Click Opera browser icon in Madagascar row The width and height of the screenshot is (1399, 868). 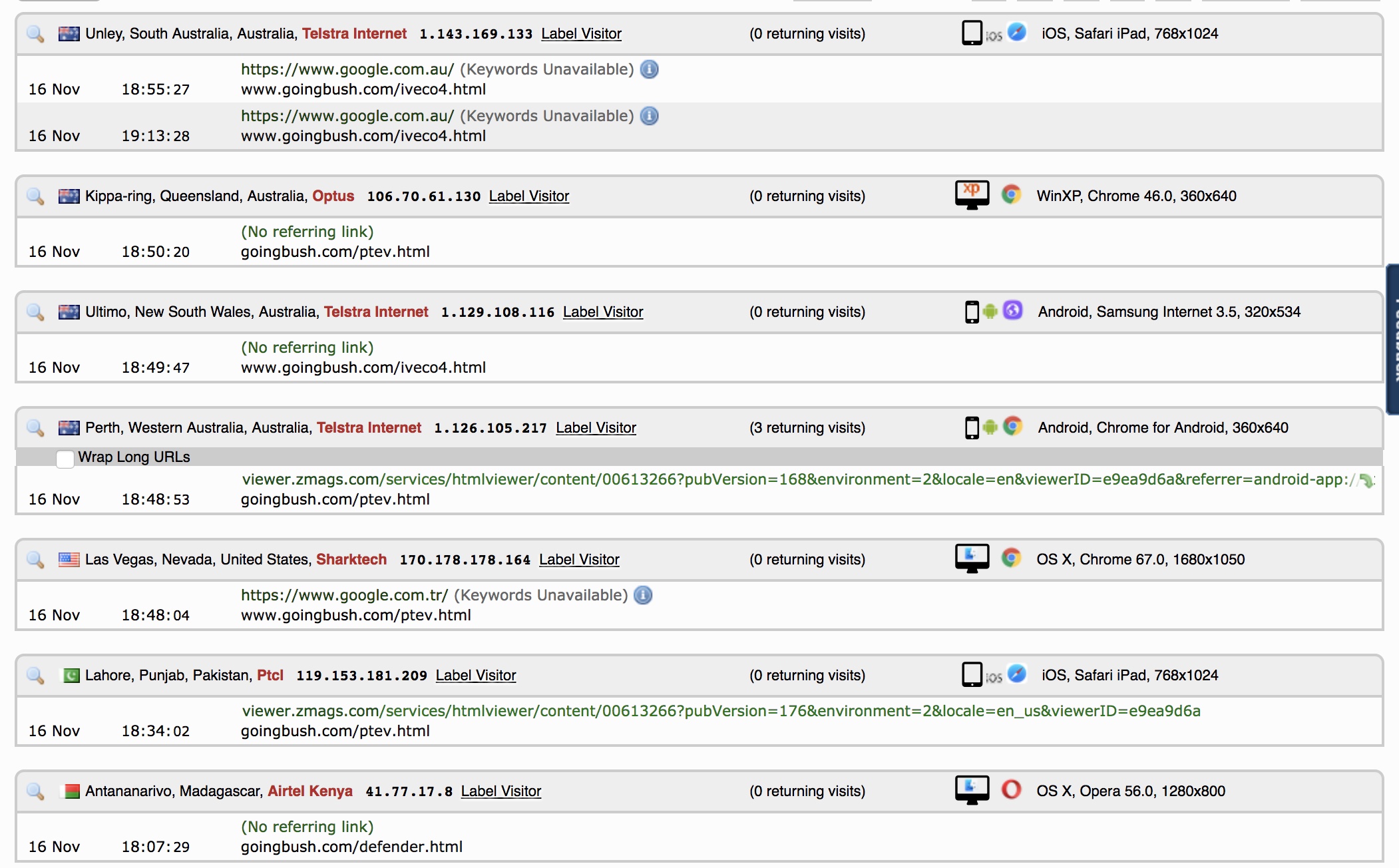pos(1011,790)
